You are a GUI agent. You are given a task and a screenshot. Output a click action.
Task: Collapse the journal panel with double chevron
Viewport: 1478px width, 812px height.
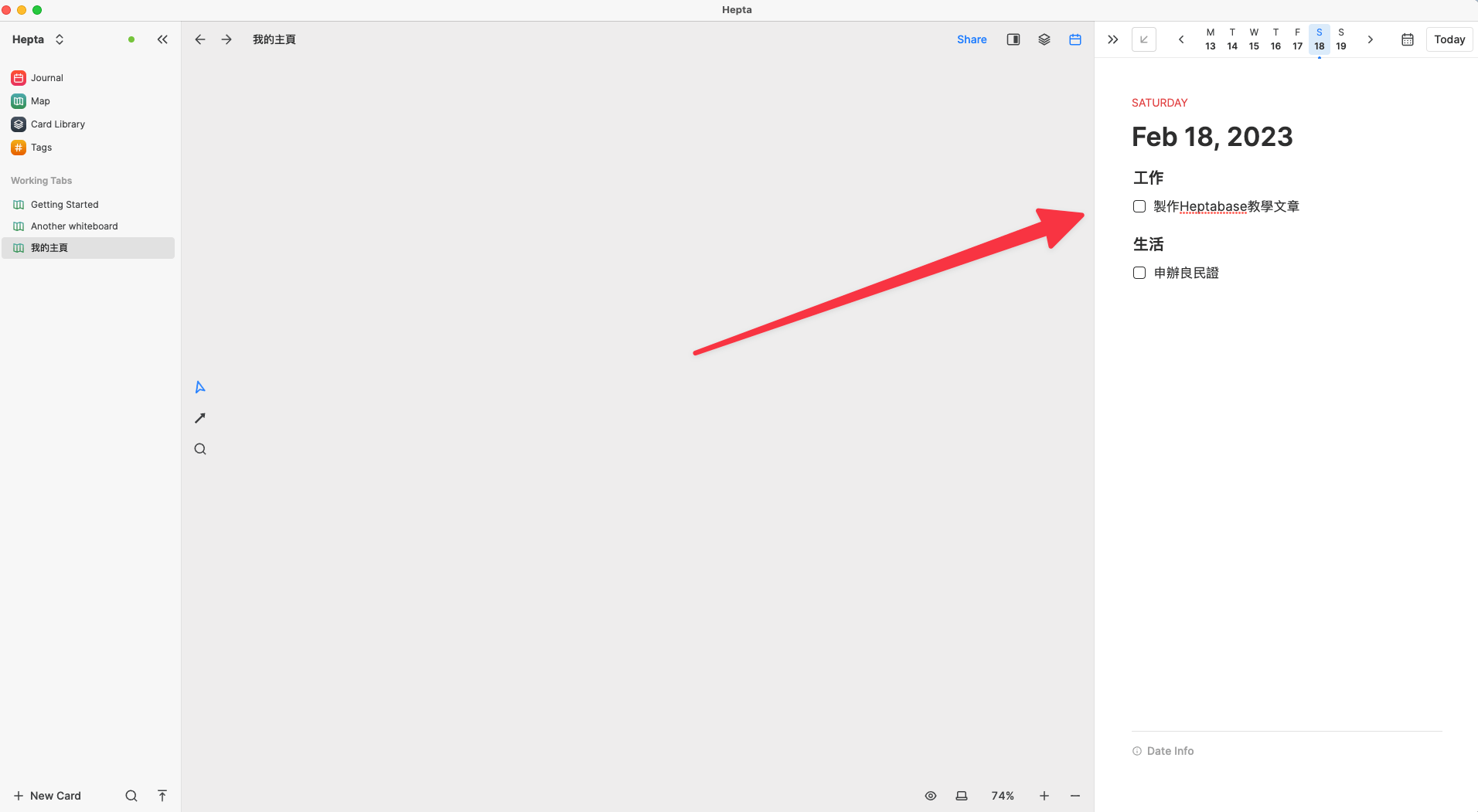[1113, 39]
